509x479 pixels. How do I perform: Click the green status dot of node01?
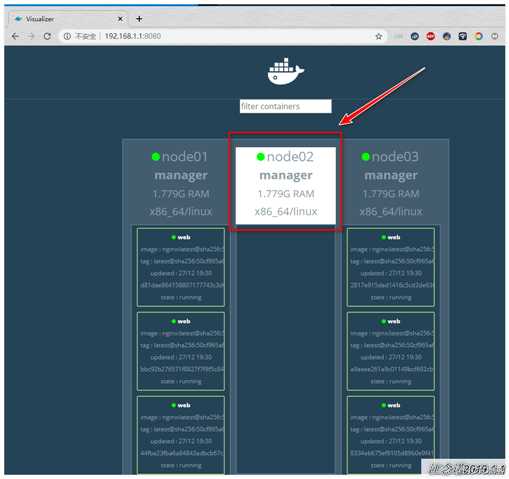click(x=156, y=156)
